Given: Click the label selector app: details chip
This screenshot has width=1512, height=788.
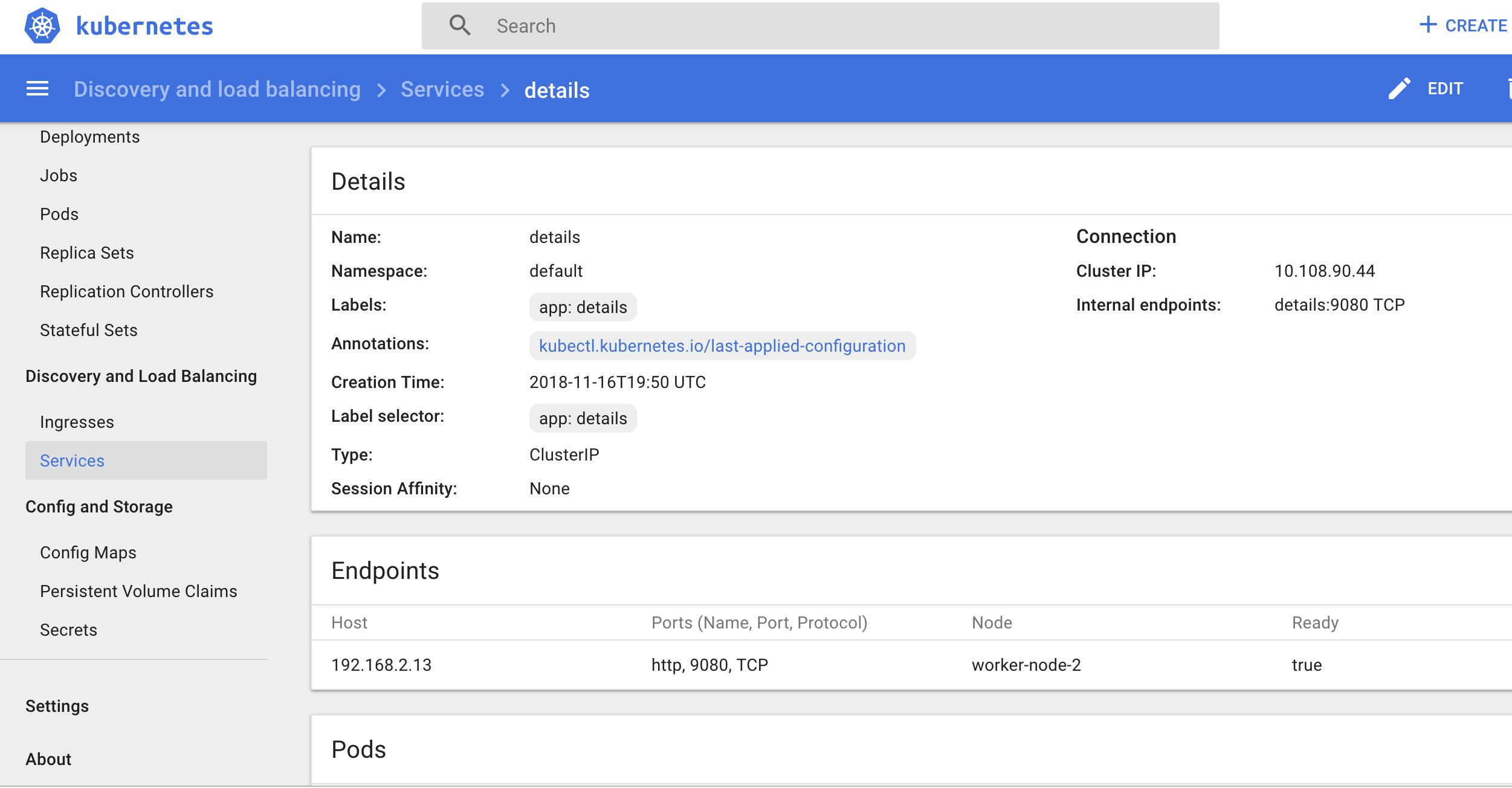Looking at the screenshot, I should [583, 418].
